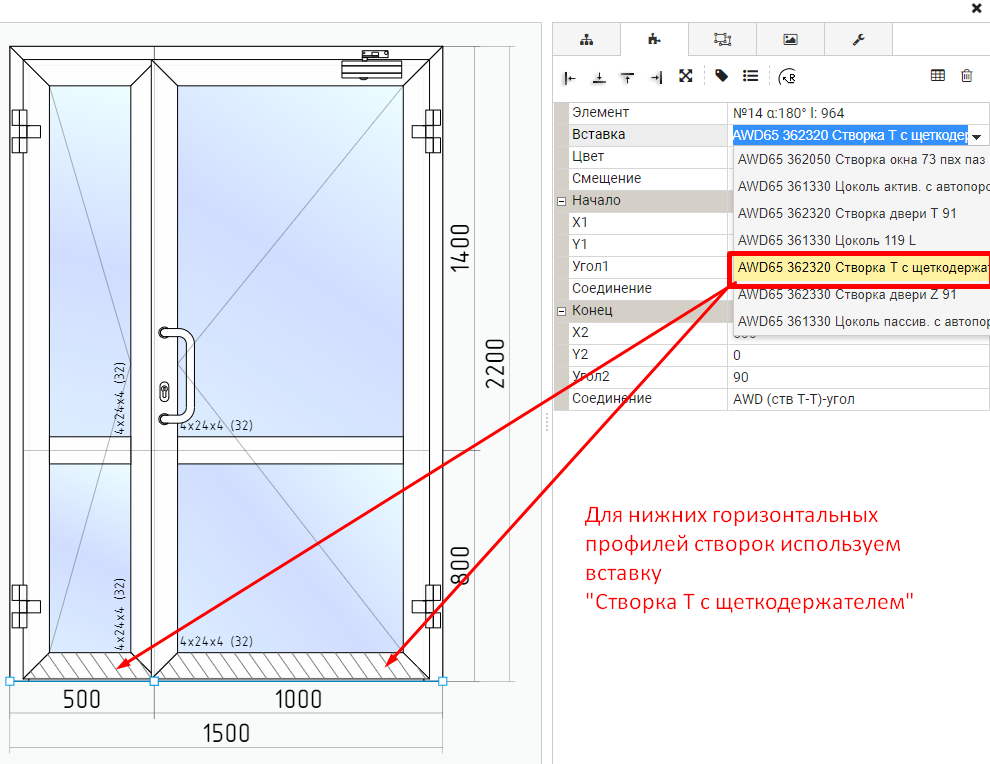Image resolution: width=990 pixels, height=764 pixels.
Task: Click the hatched bottom profile of the narrow sash
Action: click(88, 666)
